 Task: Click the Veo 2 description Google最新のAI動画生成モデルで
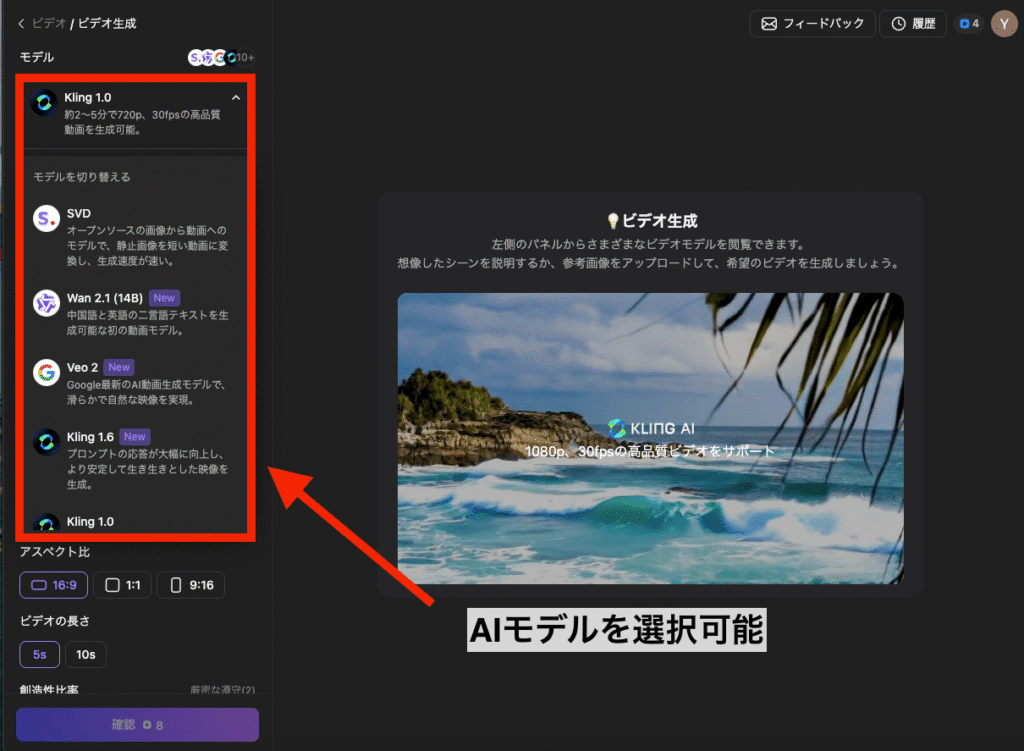(x=146, y=385)
